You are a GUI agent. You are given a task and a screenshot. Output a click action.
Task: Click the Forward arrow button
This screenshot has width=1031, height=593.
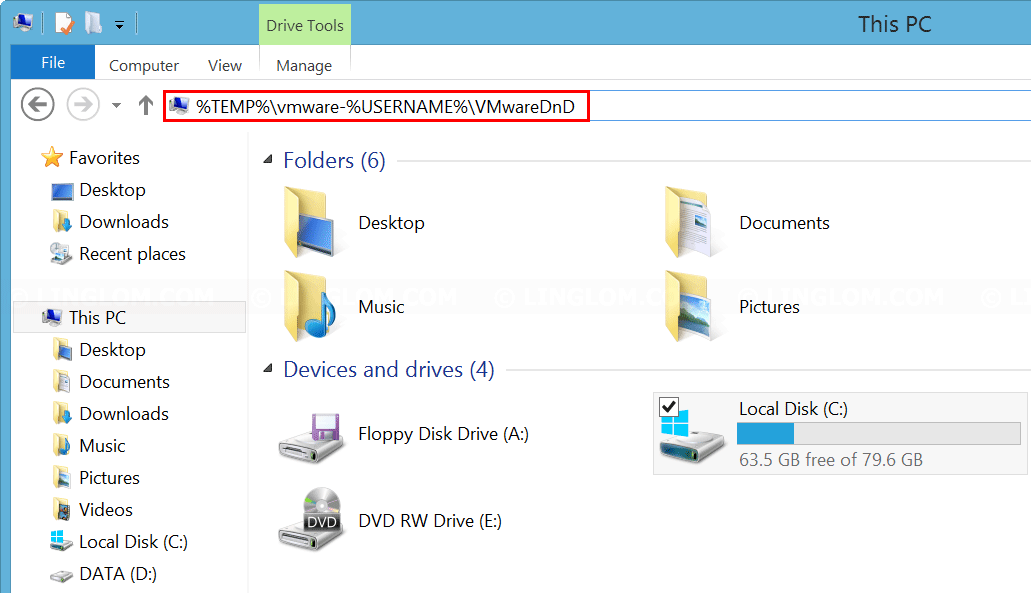[x=83, y=105]
